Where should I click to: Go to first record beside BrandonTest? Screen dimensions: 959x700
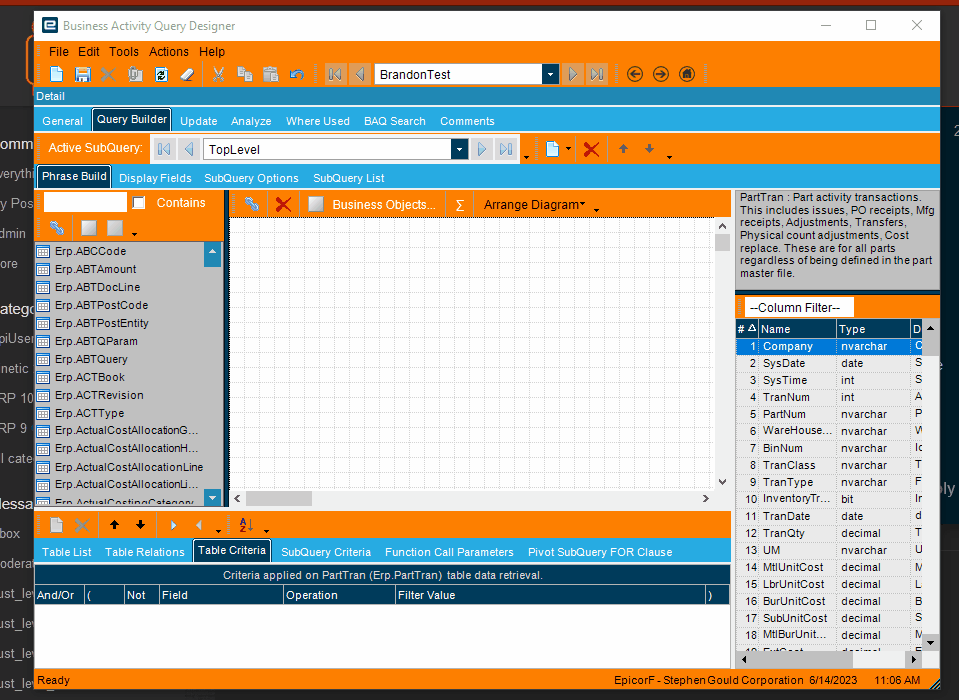click(x=335, y=75)
